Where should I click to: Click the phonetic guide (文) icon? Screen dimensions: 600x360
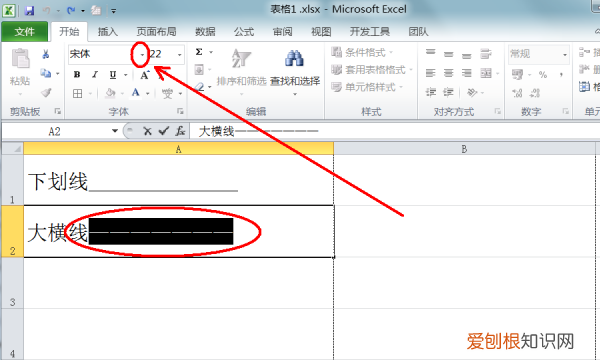[167, 93]
